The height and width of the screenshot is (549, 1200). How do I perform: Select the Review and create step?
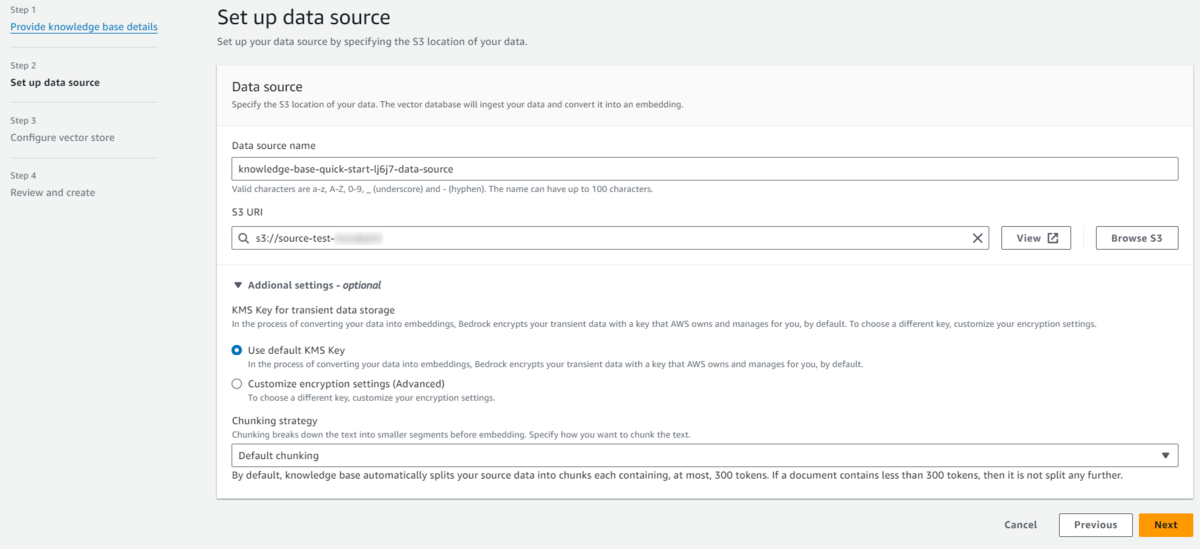53,193
